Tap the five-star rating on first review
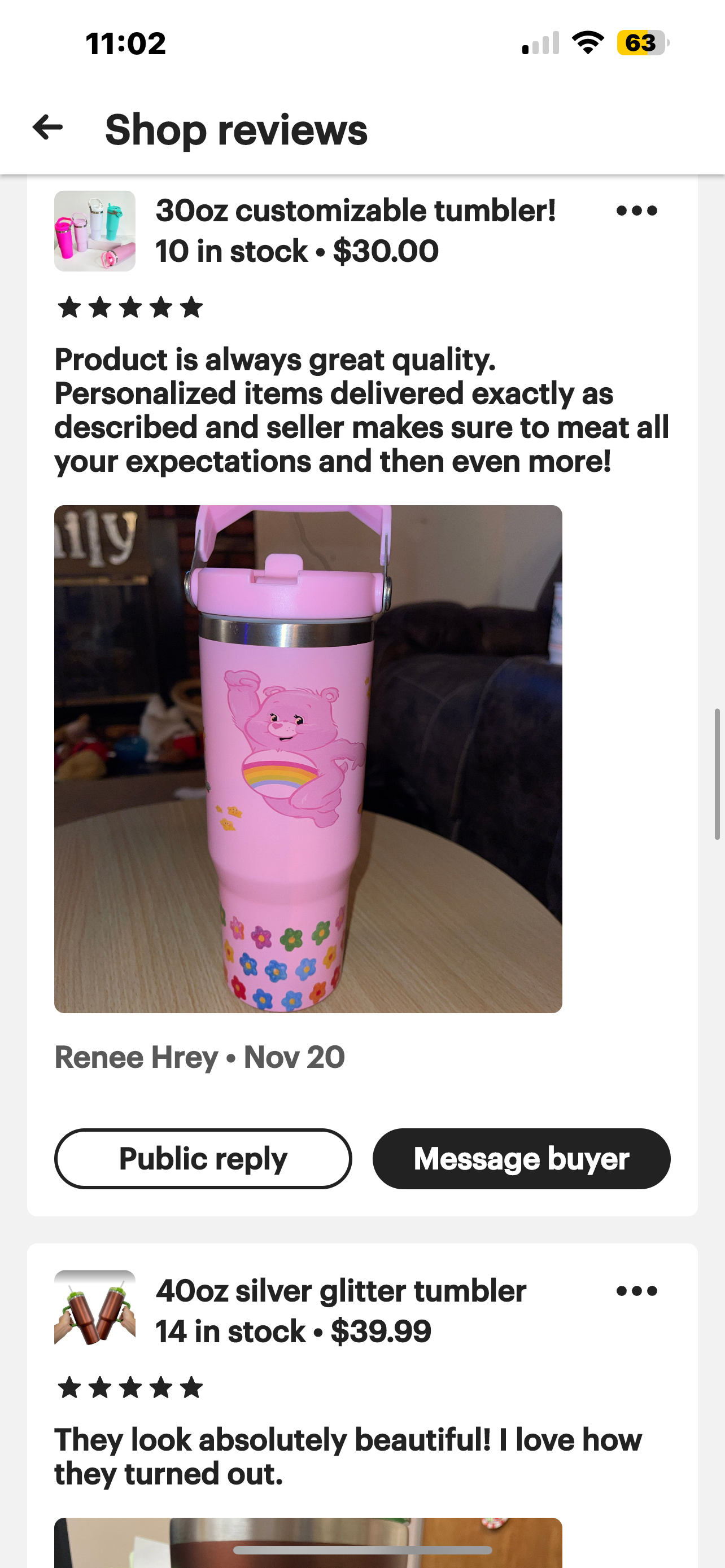Image resolution: width=725 pixels, height=1568 pixels. pyautogui.click(x=130, y=308)
